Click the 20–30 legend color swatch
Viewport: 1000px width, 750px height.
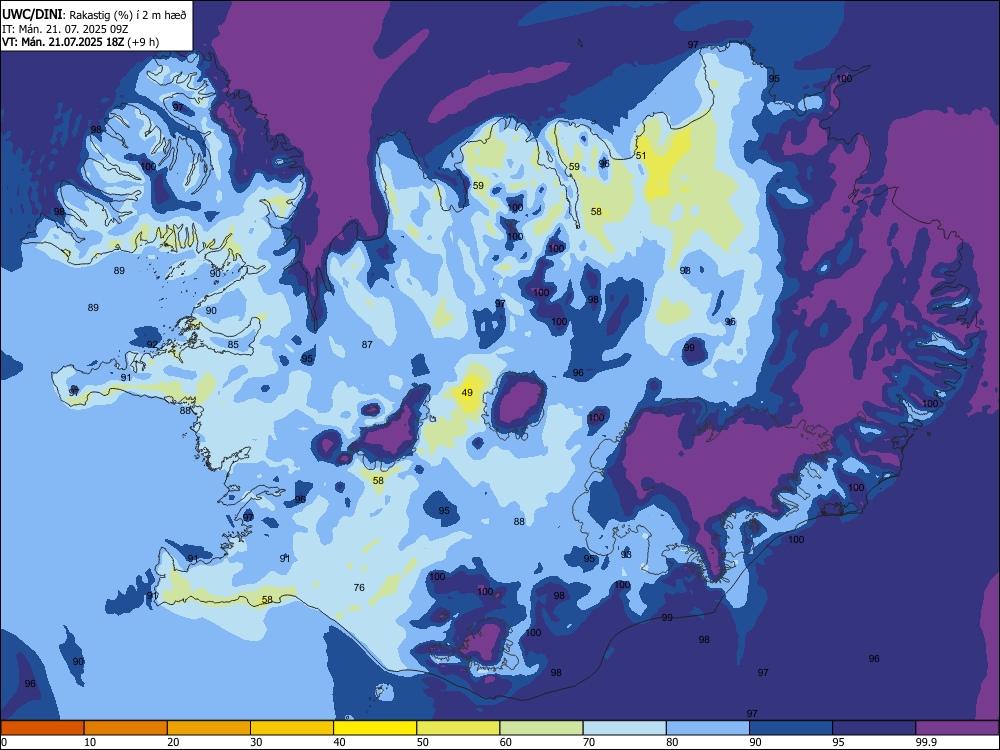pos(209,728)
